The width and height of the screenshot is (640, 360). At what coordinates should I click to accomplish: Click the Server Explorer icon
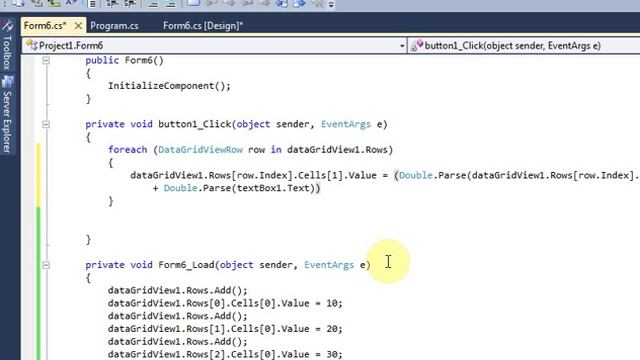(7, 82)
